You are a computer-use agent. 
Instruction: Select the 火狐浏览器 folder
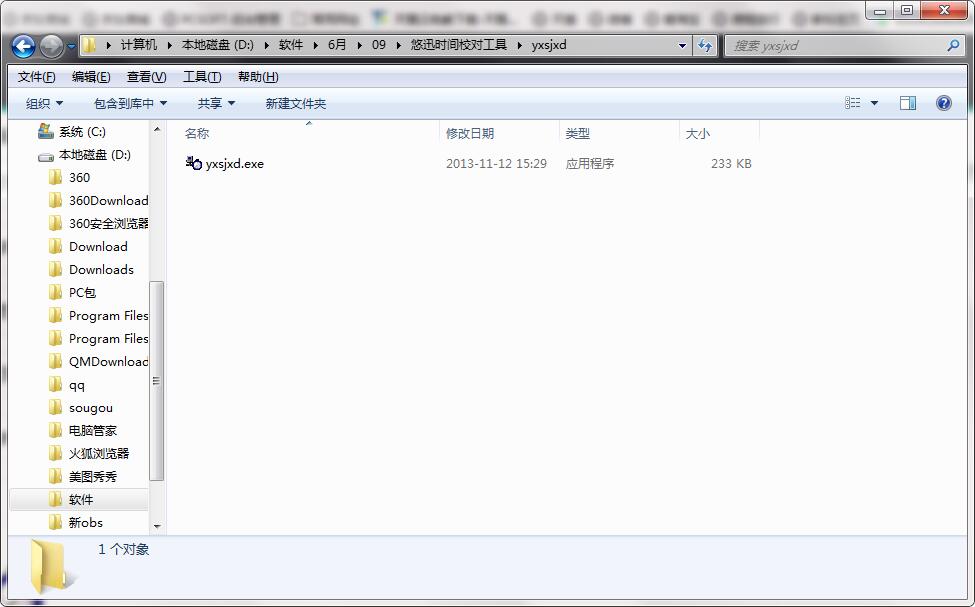tap(98, 453)
